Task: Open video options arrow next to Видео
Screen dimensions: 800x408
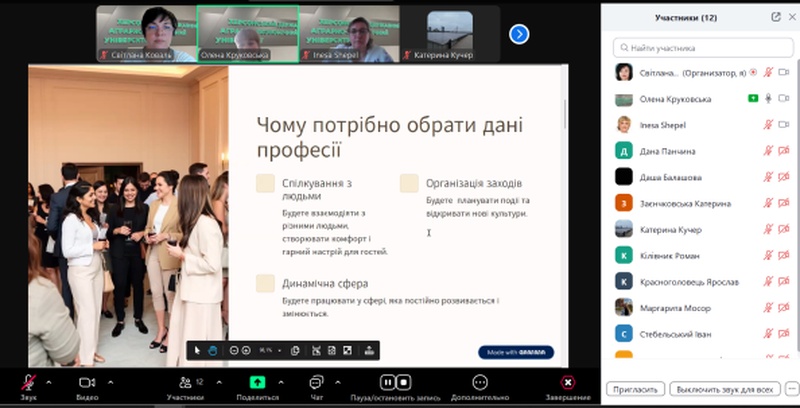Action: coord(111,382)
